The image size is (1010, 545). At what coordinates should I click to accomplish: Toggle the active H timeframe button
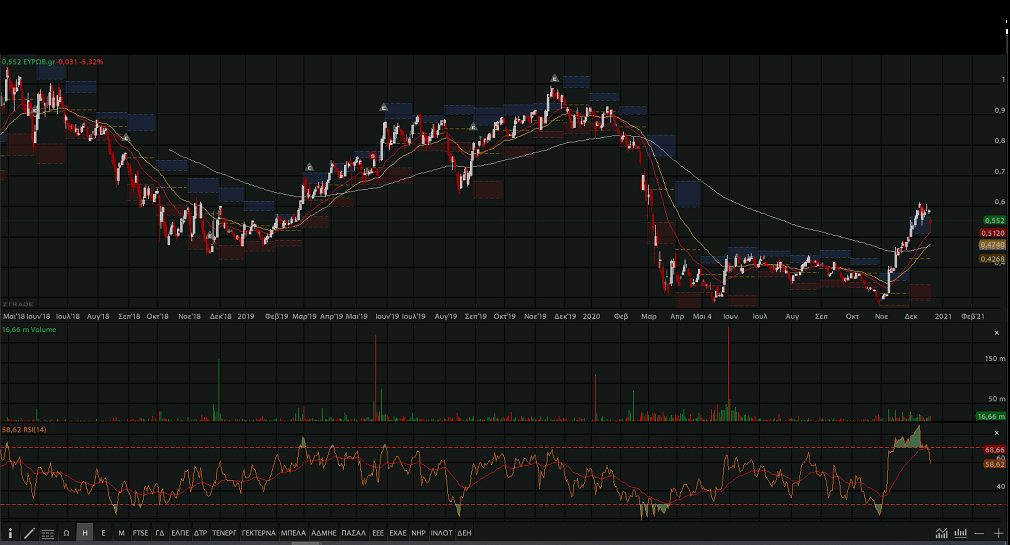(x=84, y=534)
